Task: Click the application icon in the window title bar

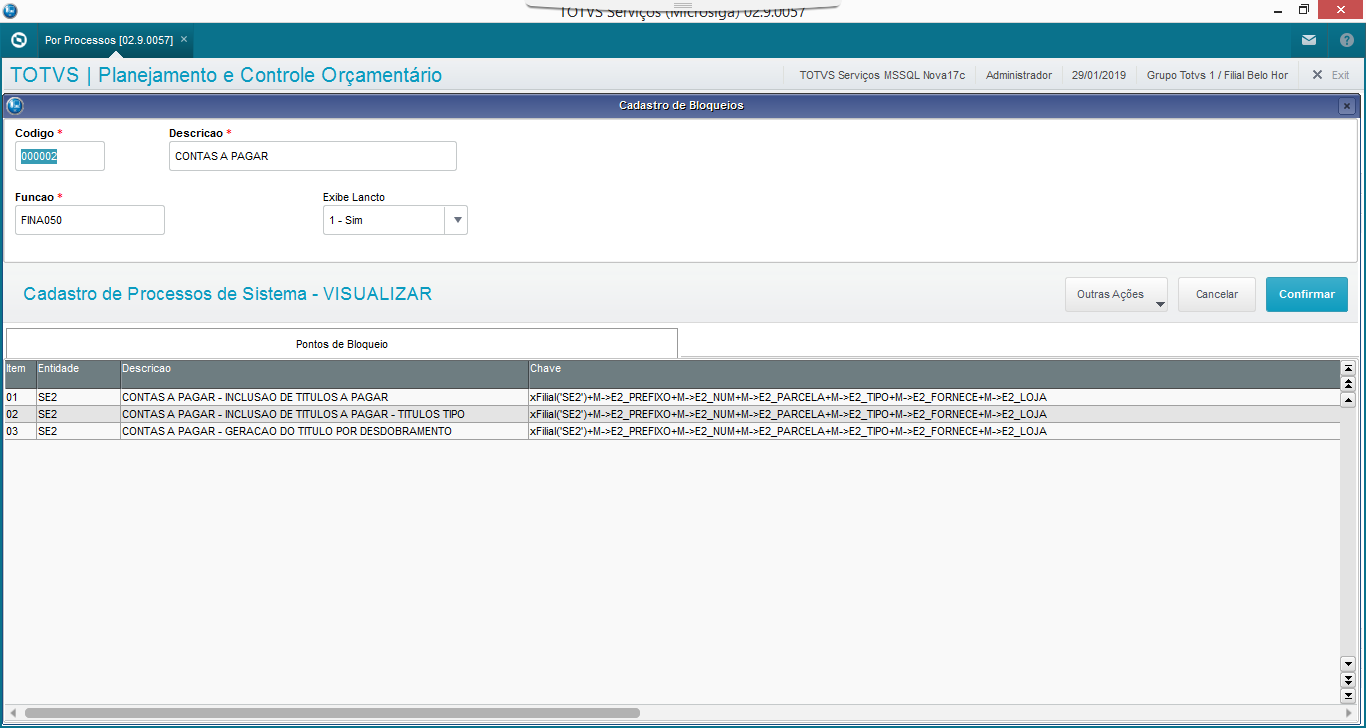Action: 10,10
